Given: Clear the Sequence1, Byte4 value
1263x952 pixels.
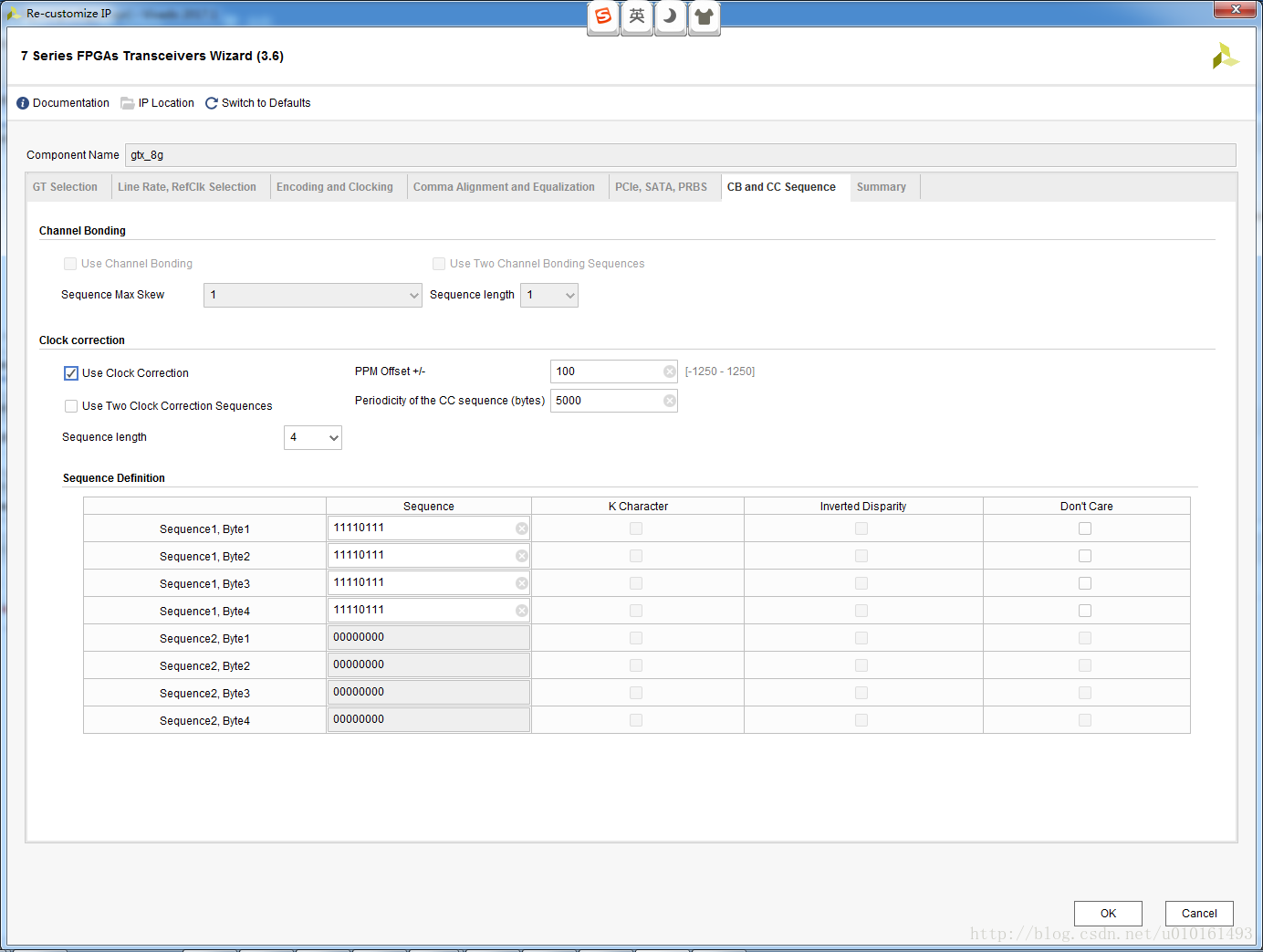Looking at the screenshot, I should click(x=522, y=611).
